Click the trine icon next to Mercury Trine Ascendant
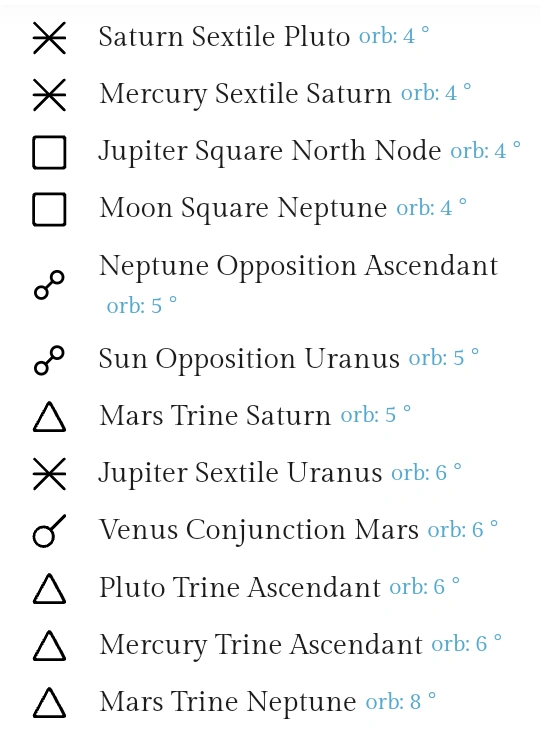Viewport: 540px width, 732px height. click(x=49, y=646)
